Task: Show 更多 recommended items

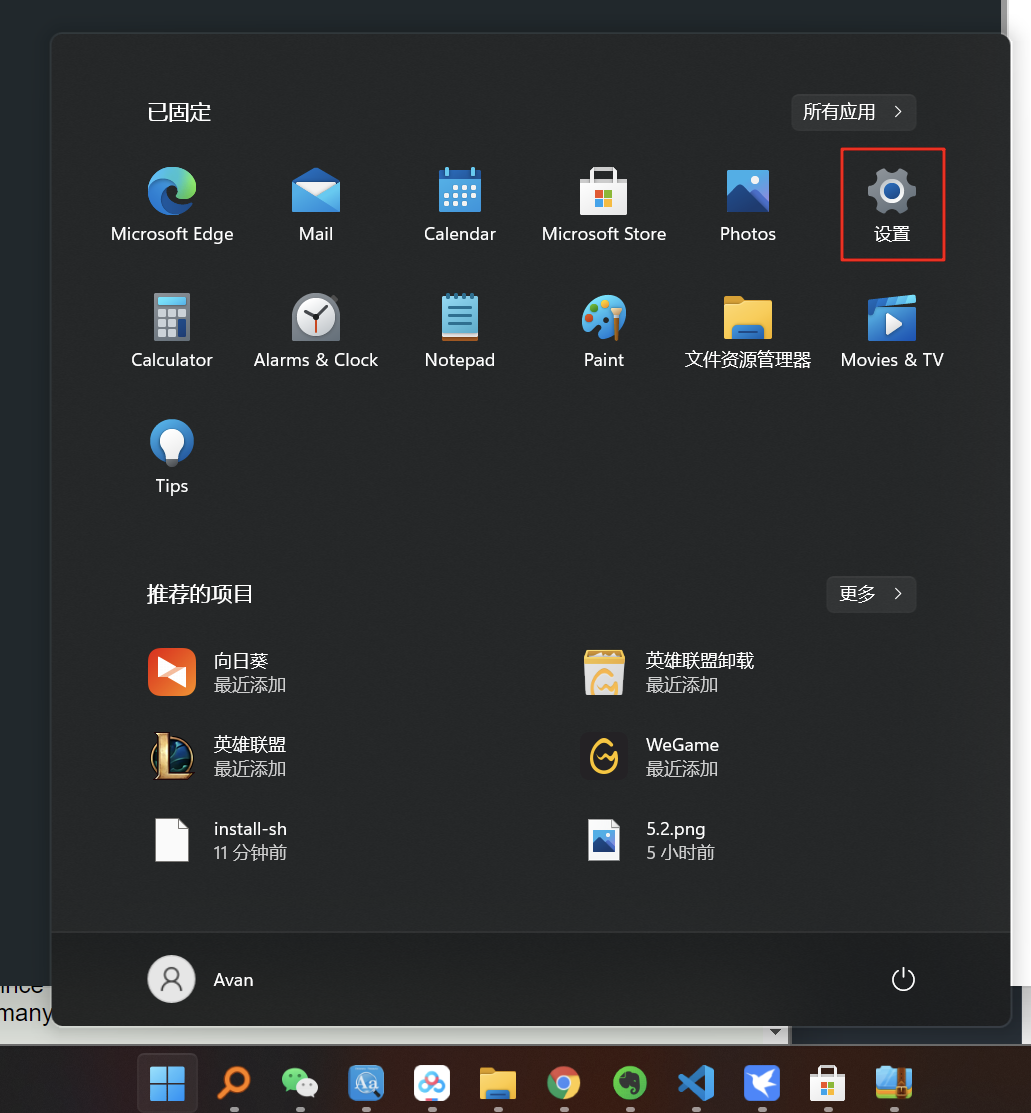Action: (871, 594)
